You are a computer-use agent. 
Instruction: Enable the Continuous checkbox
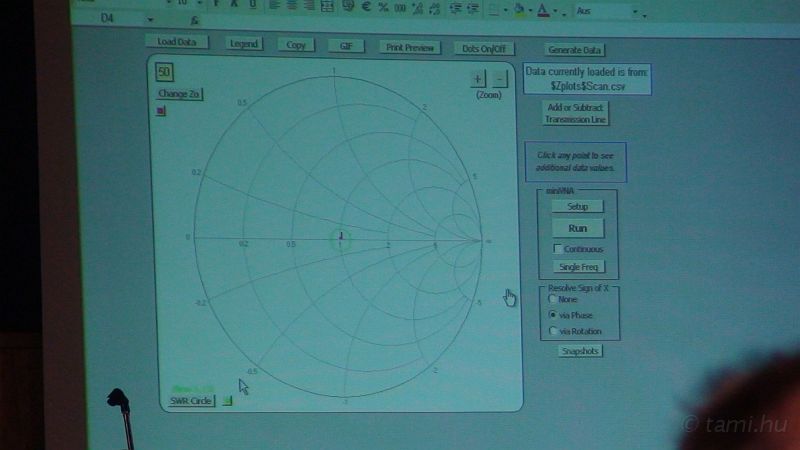557,249
